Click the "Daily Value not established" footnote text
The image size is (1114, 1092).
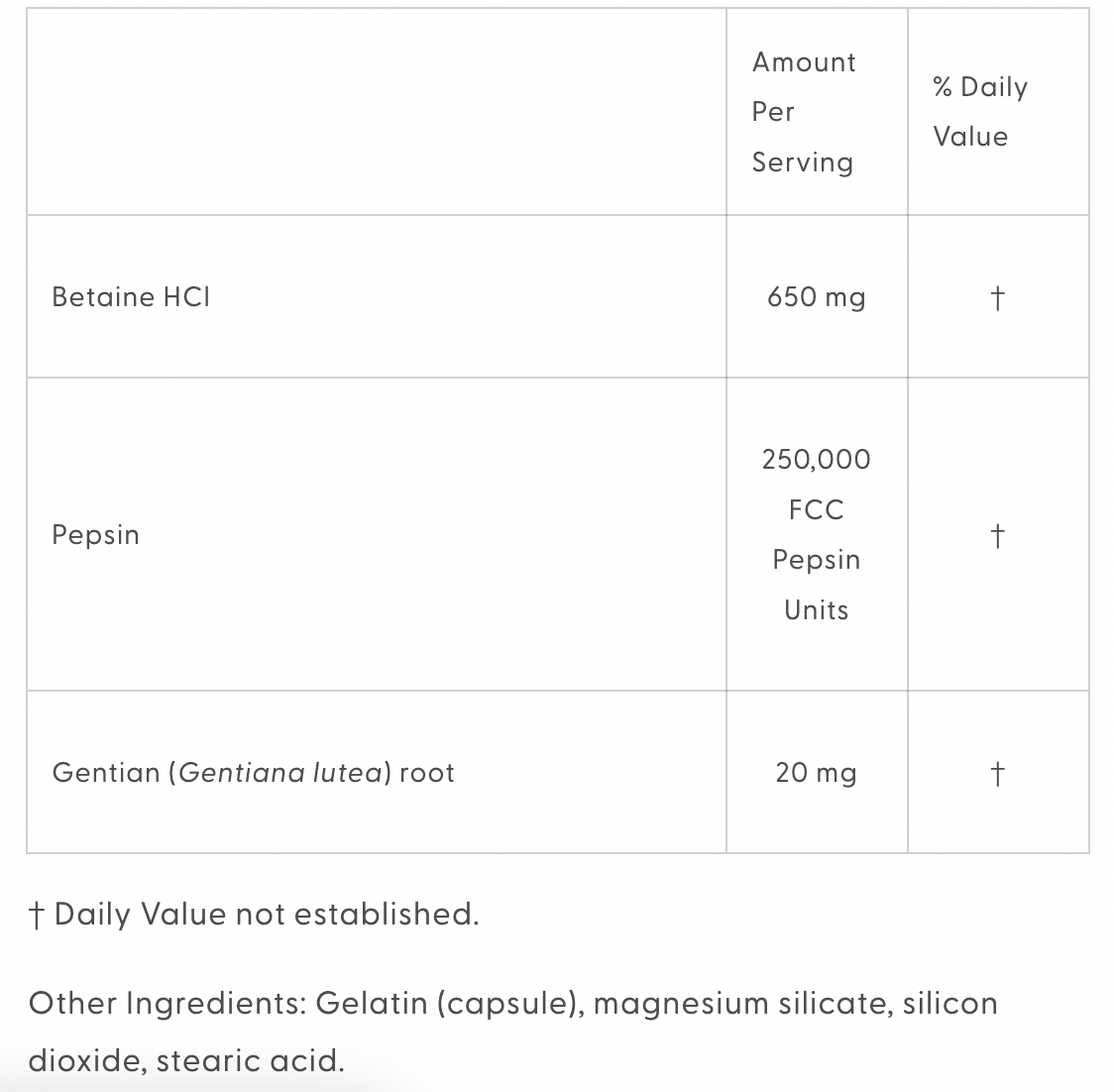pyautogui.click(x=267, y=914)
